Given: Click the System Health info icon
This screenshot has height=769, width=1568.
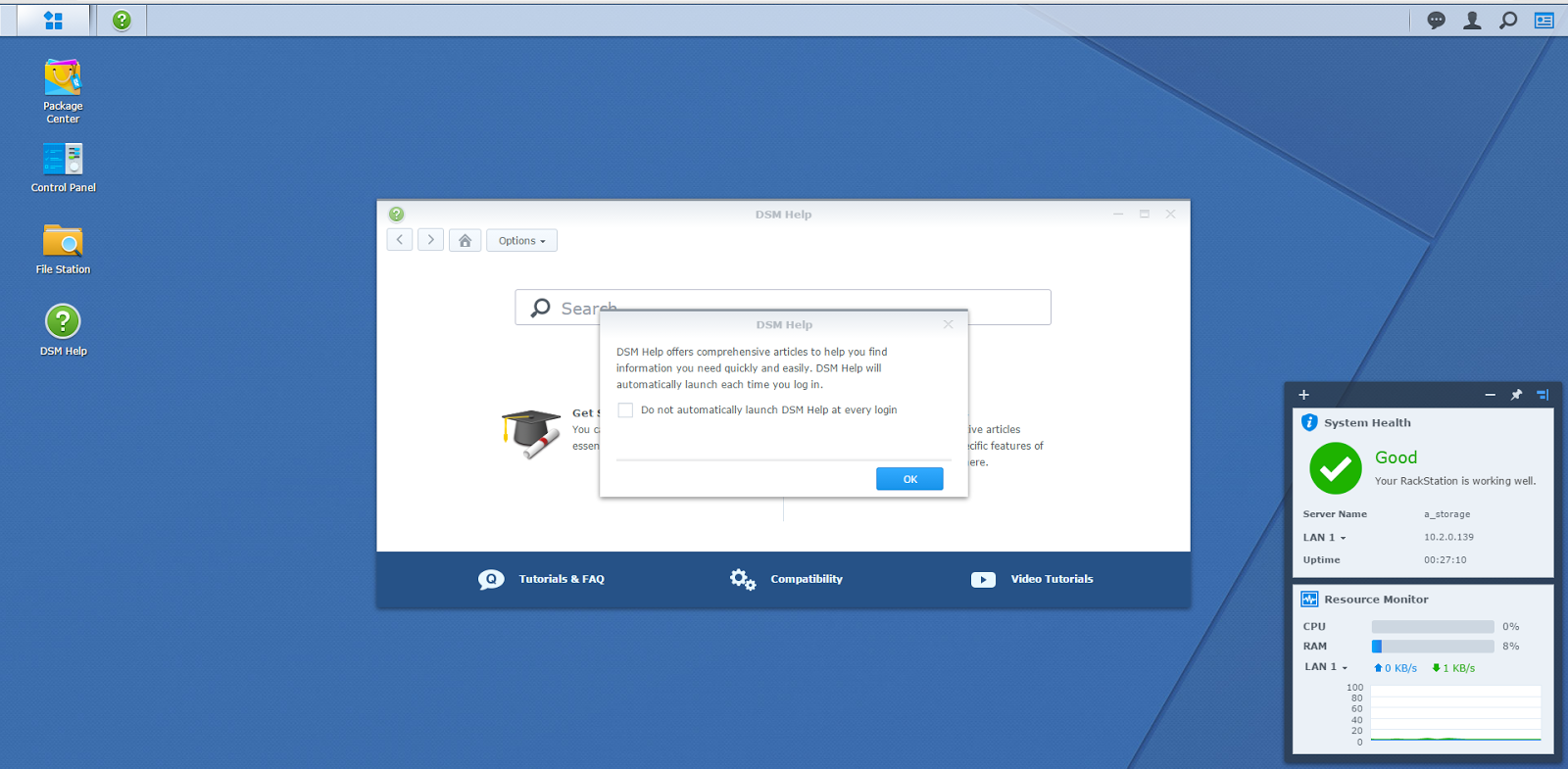Looking at the screenshot, I should [1309, 422].
